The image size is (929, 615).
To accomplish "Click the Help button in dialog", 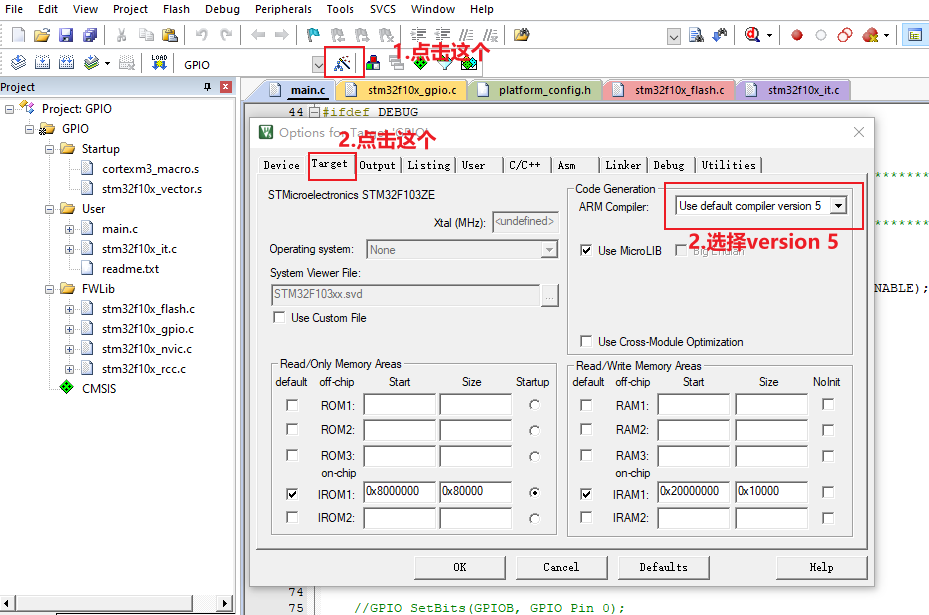I will [821, 567].
